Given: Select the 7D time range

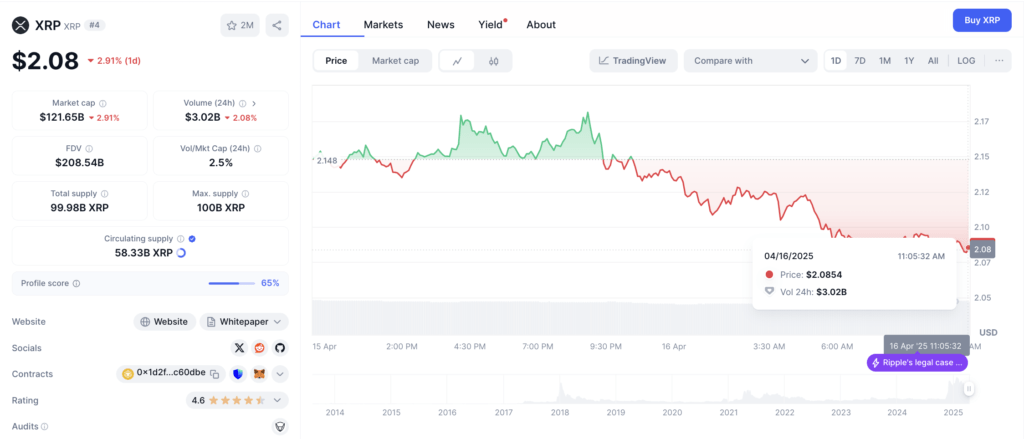Looking at the screenshot, I should [860, 61].
